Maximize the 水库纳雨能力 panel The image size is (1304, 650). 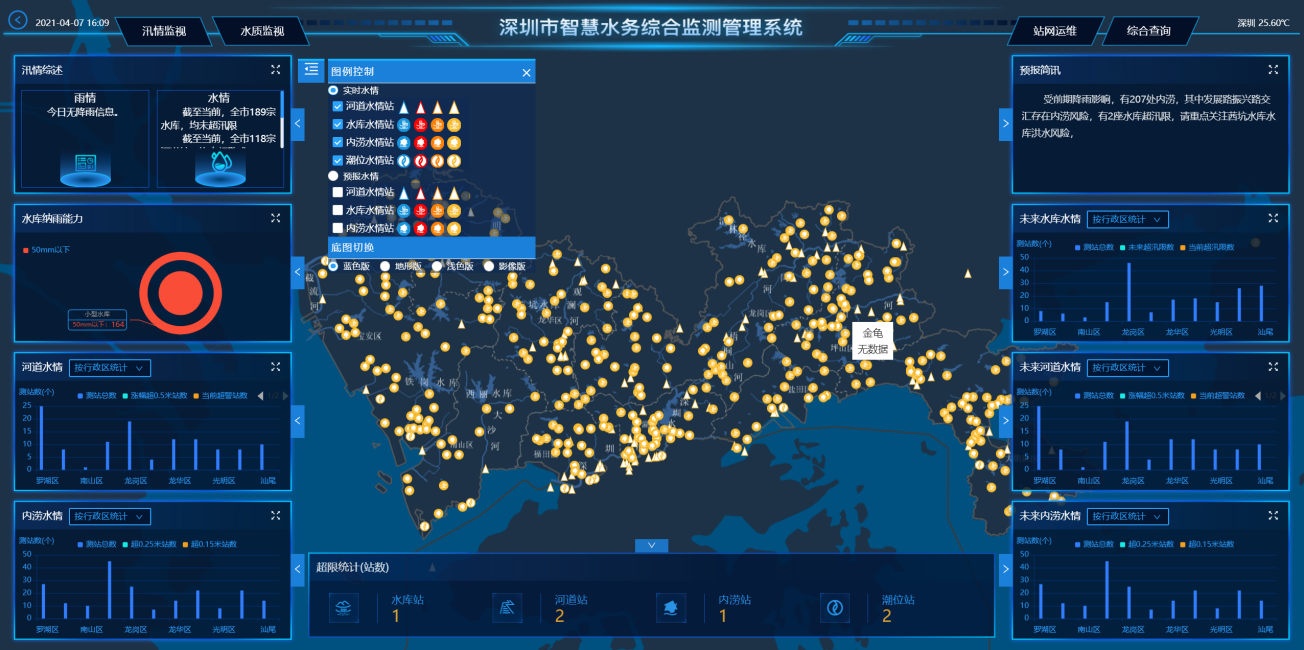275,217
